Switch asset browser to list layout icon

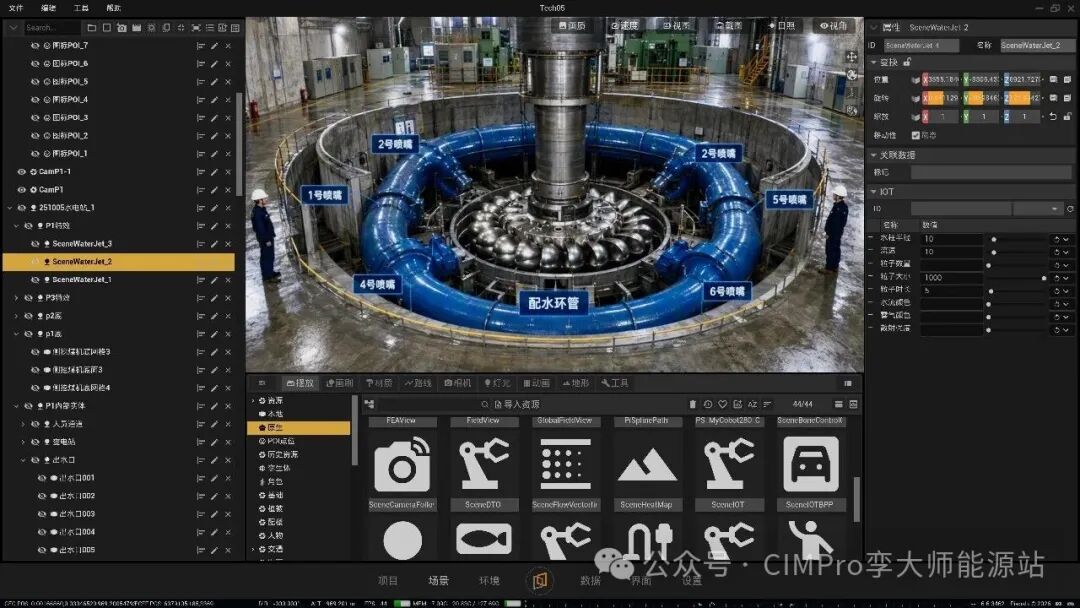coord(838,404)
